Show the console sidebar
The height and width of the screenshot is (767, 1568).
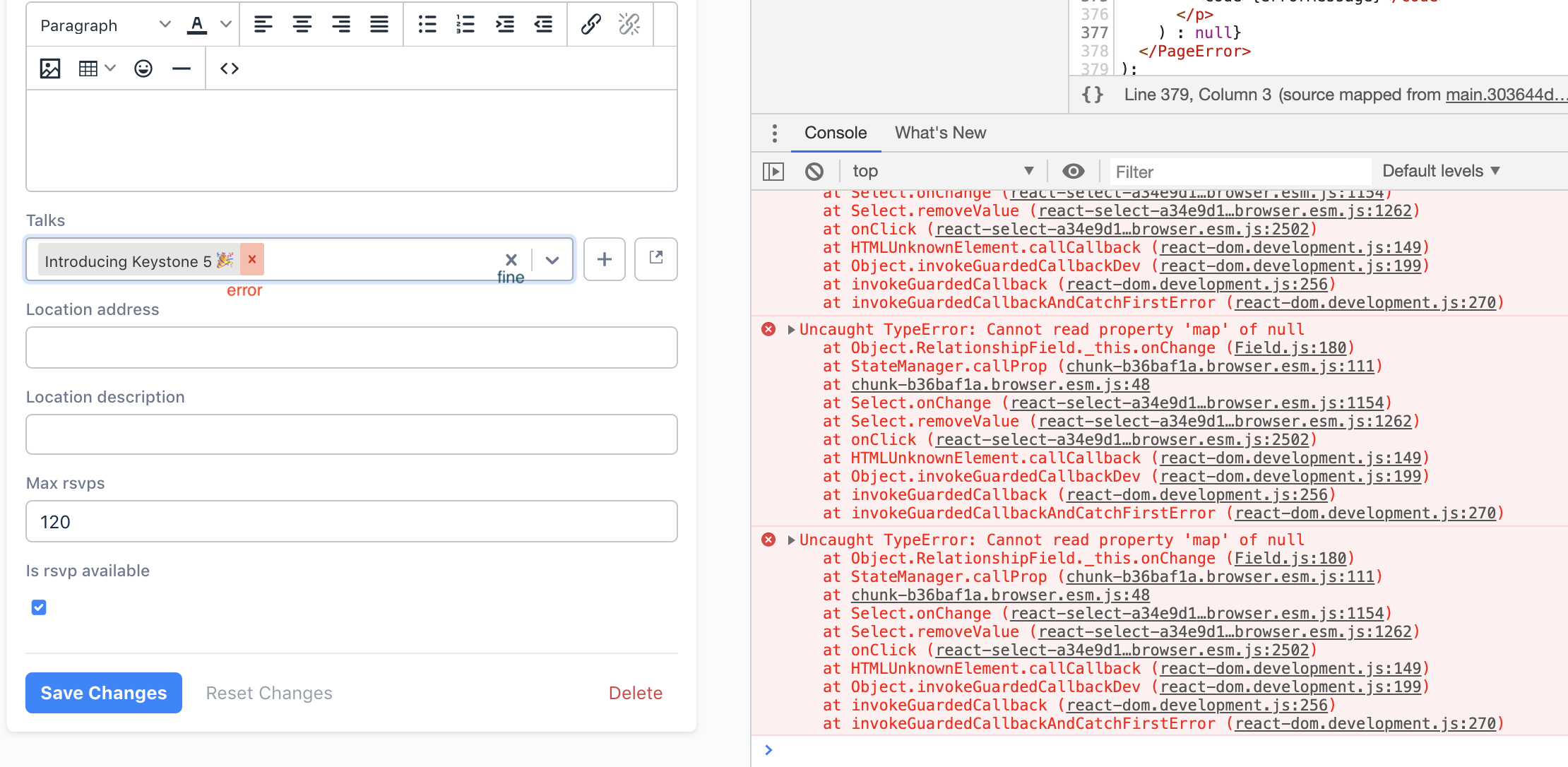coord(774,171)
